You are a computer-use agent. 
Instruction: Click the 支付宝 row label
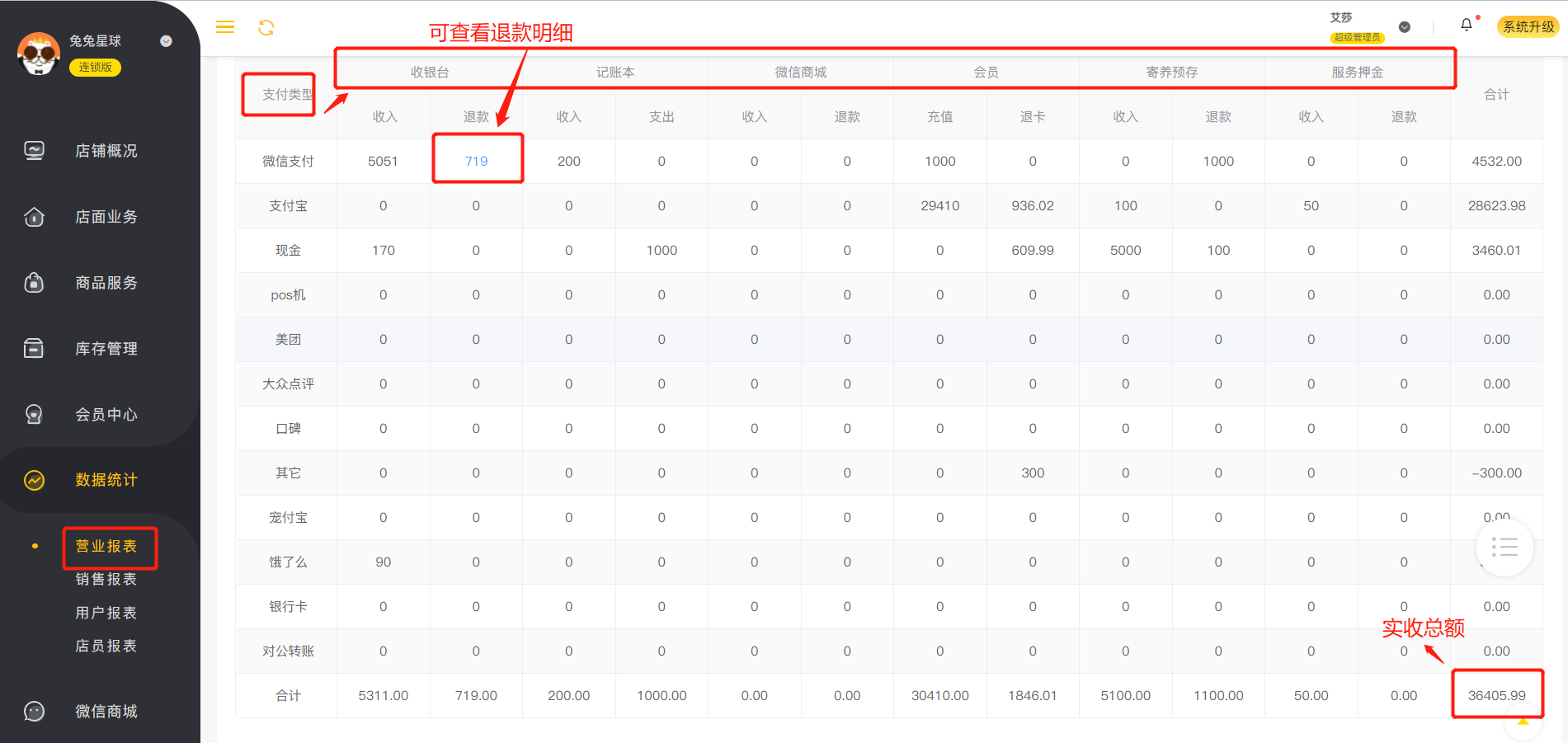(288, 205)
